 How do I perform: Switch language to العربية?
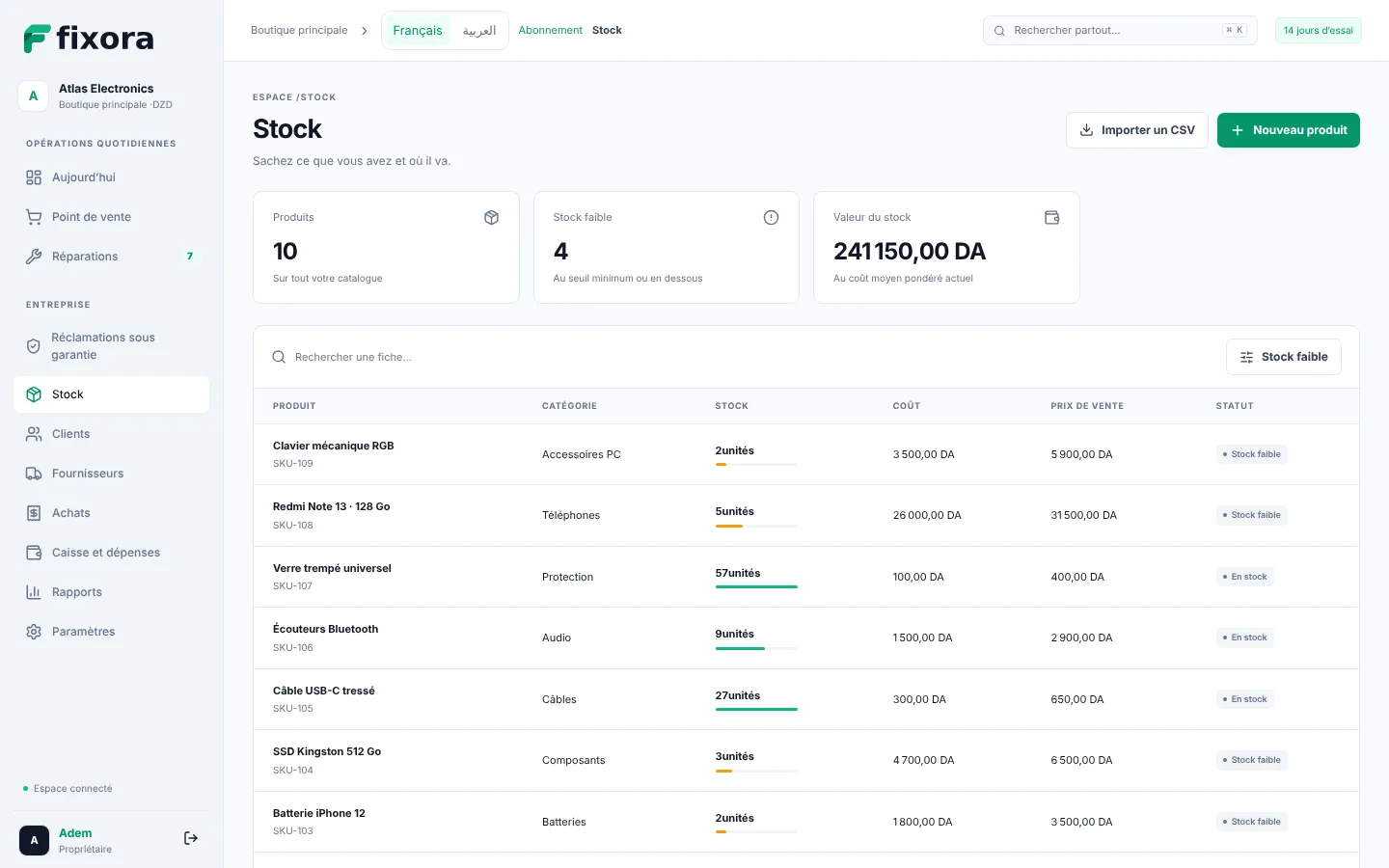[x=479, y=31]
